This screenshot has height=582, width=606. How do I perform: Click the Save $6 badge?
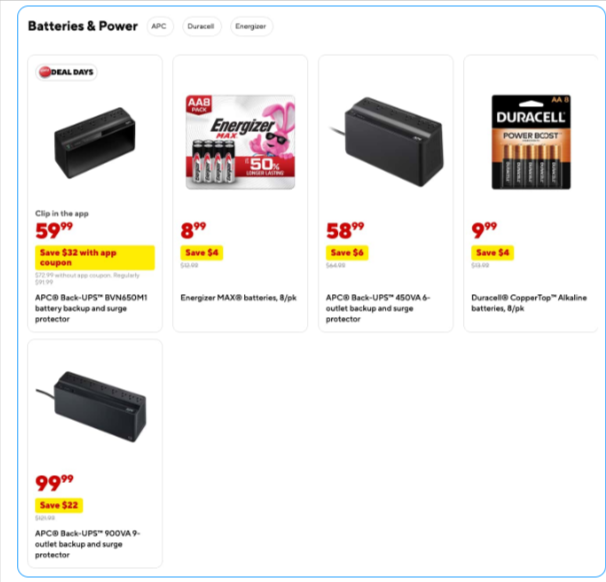tap(347, 253)
